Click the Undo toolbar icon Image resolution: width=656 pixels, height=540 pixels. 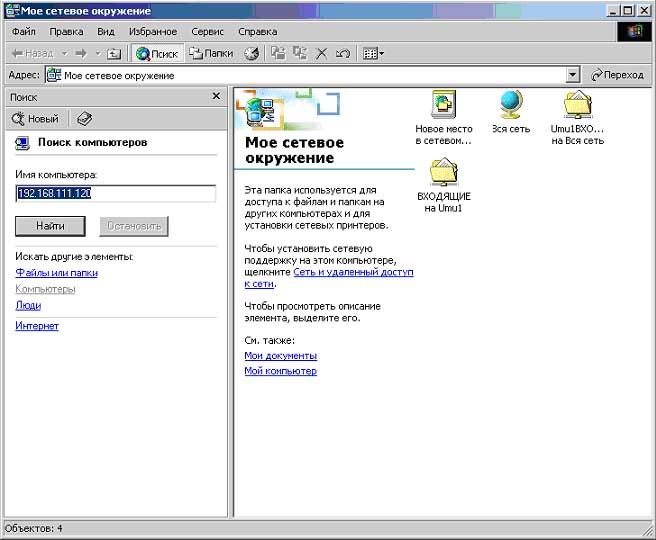(343, 54)
